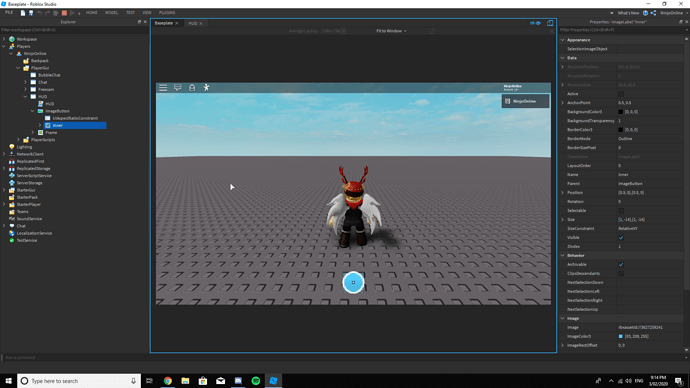690x388 pixels.
Task: Open the in-game backpack icon
Action: pyautogui.click(x=192, y=88)
